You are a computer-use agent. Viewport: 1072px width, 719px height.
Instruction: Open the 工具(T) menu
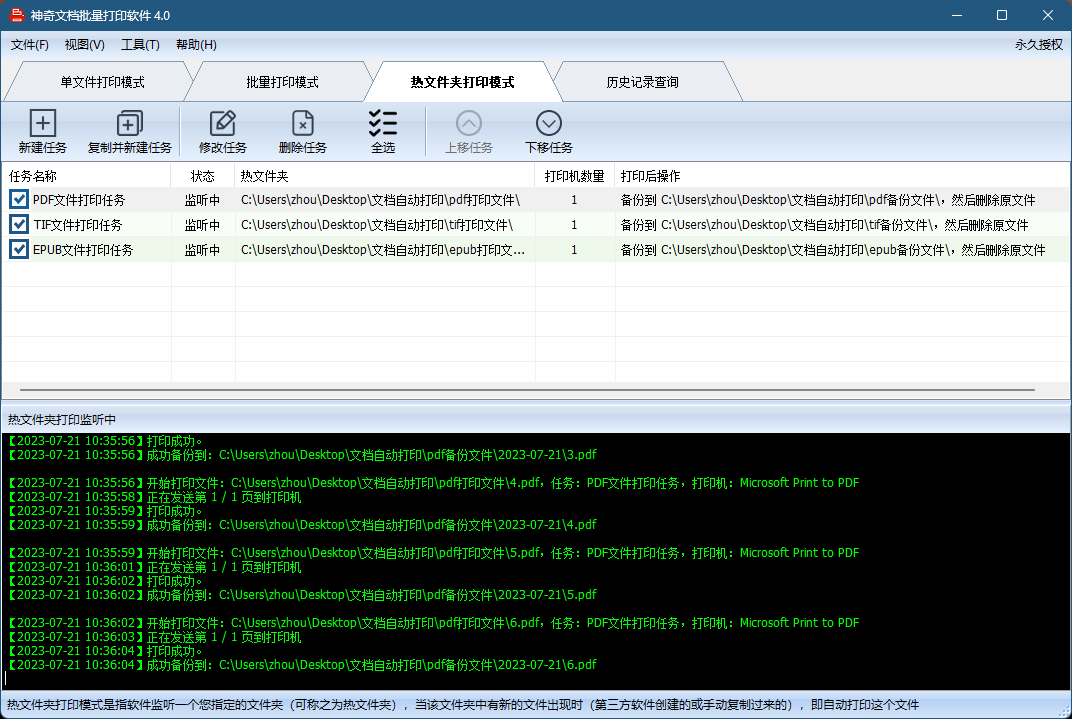point(140,44)
